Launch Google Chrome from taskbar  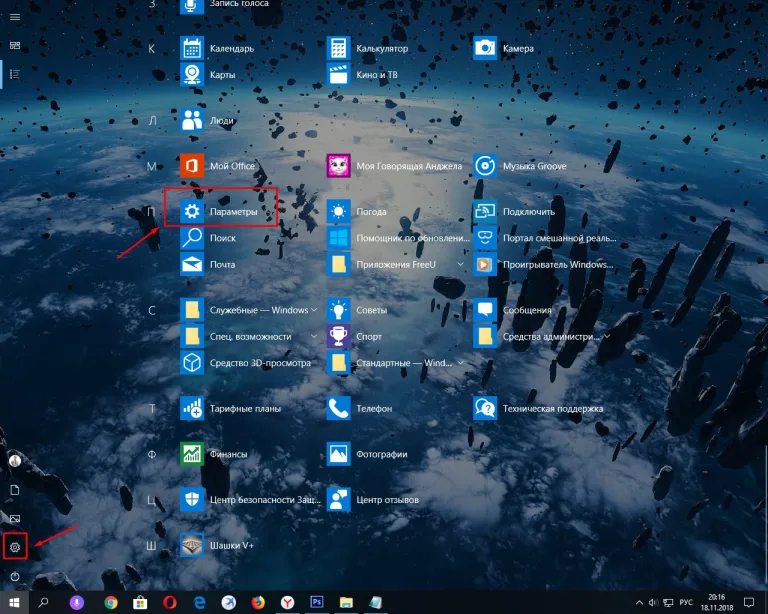[111, 602]
